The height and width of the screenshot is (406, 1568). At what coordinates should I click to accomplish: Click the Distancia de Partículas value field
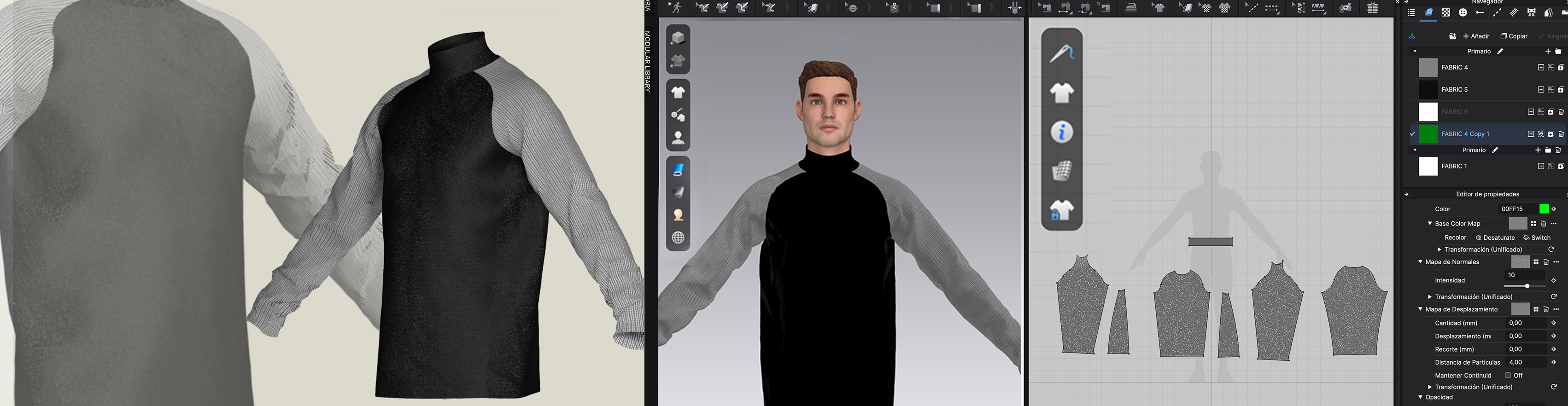coord(1526,362)
